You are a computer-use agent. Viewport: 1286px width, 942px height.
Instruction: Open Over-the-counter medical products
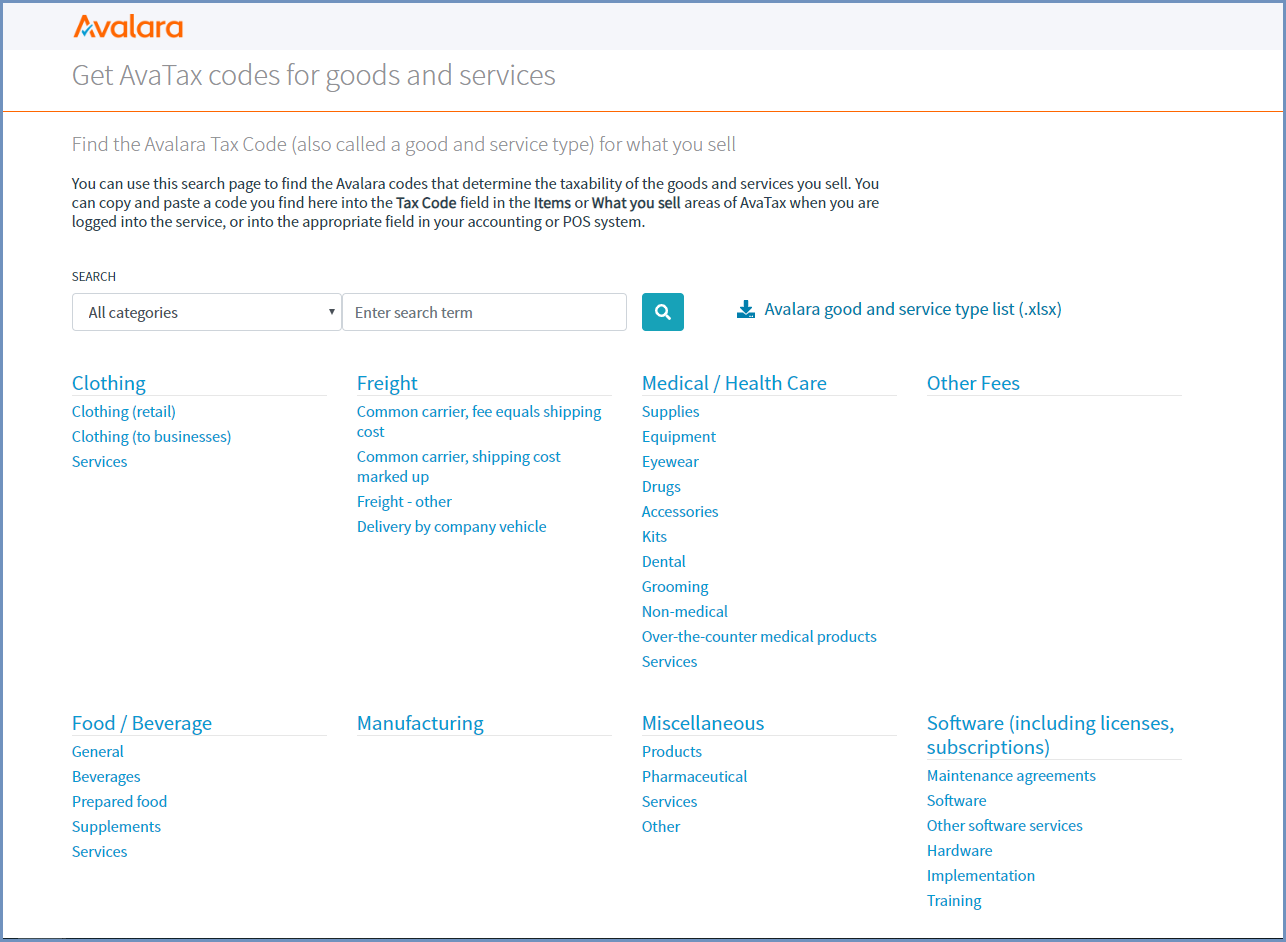(759, 637)
